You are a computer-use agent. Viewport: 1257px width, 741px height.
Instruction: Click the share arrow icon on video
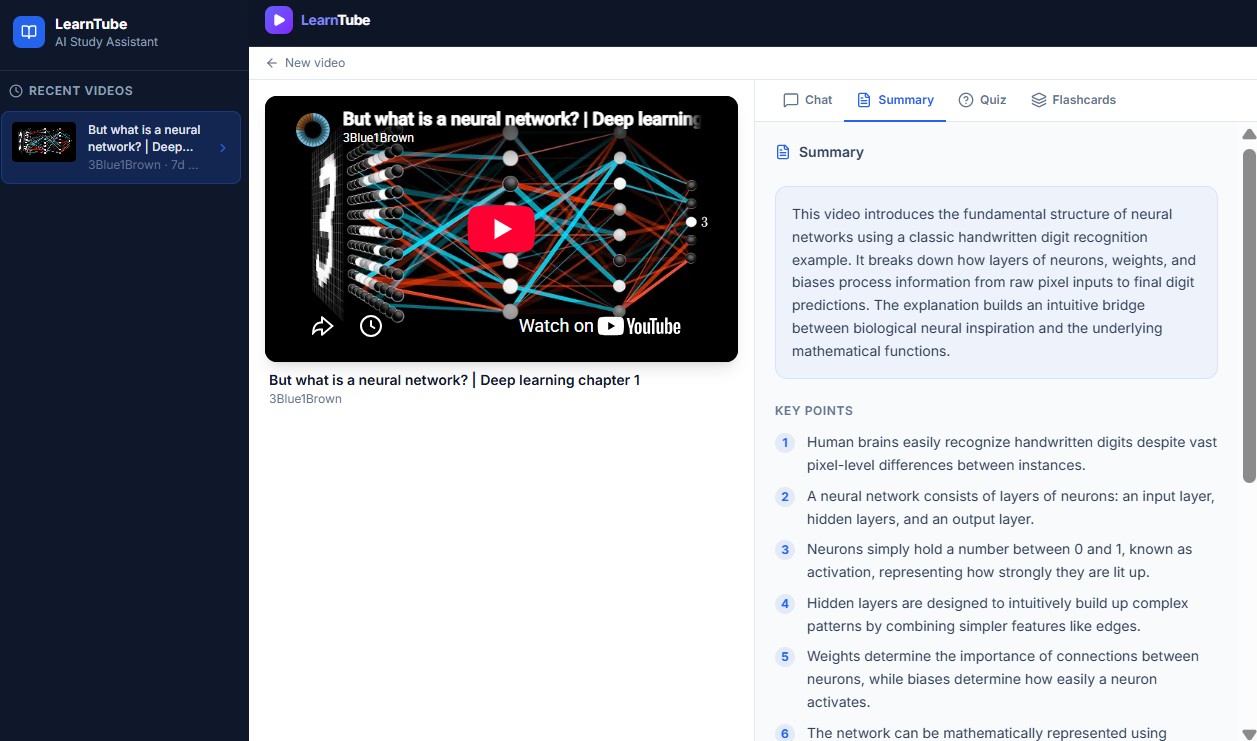(322, 326)
